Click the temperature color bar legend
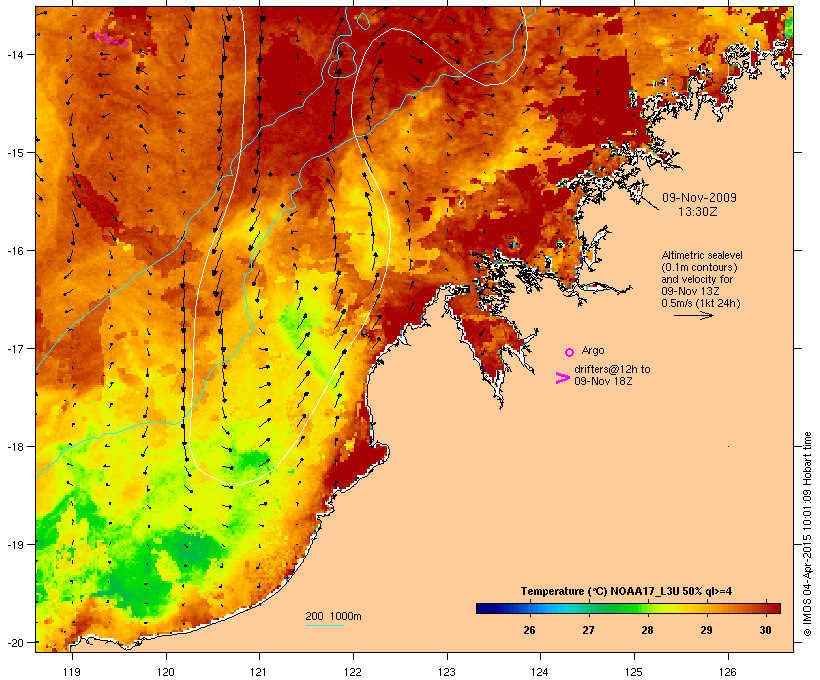This screenshot has height=680, width=820. pyautogui.click(x=628, y=608)
